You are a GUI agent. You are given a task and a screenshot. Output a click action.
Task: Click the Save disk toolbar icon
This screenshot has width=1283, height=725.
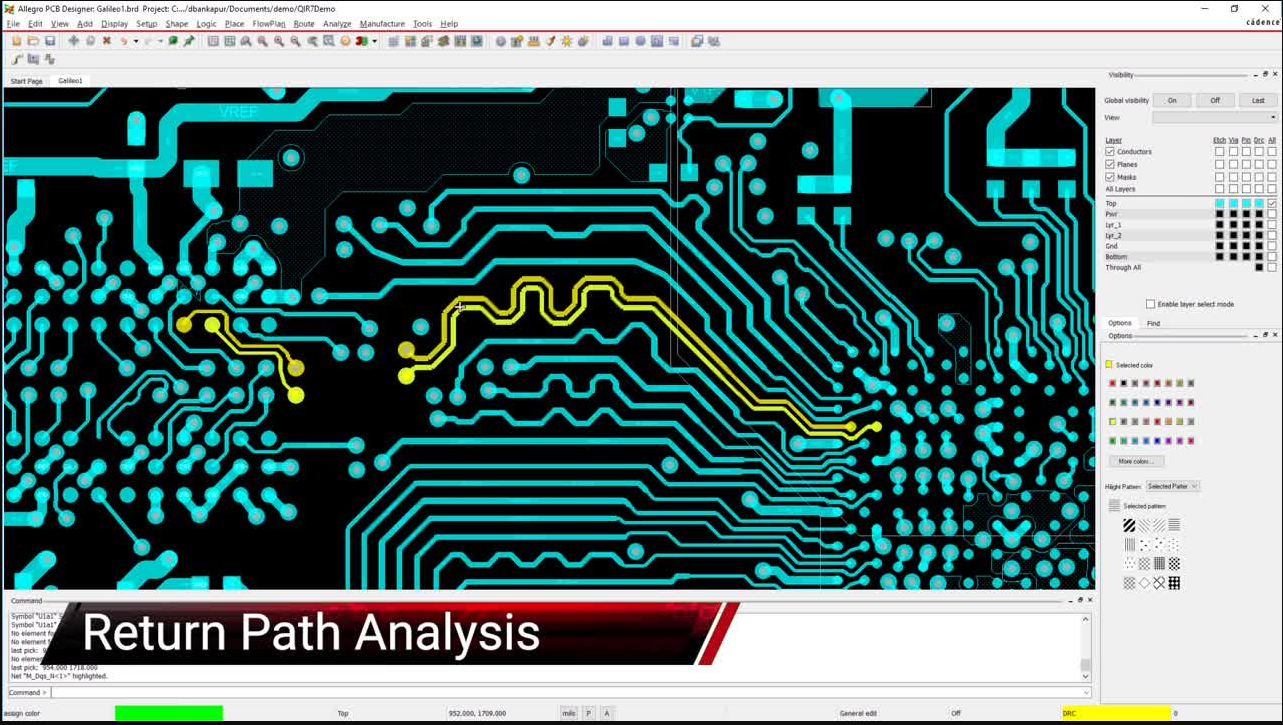[50, 41]
